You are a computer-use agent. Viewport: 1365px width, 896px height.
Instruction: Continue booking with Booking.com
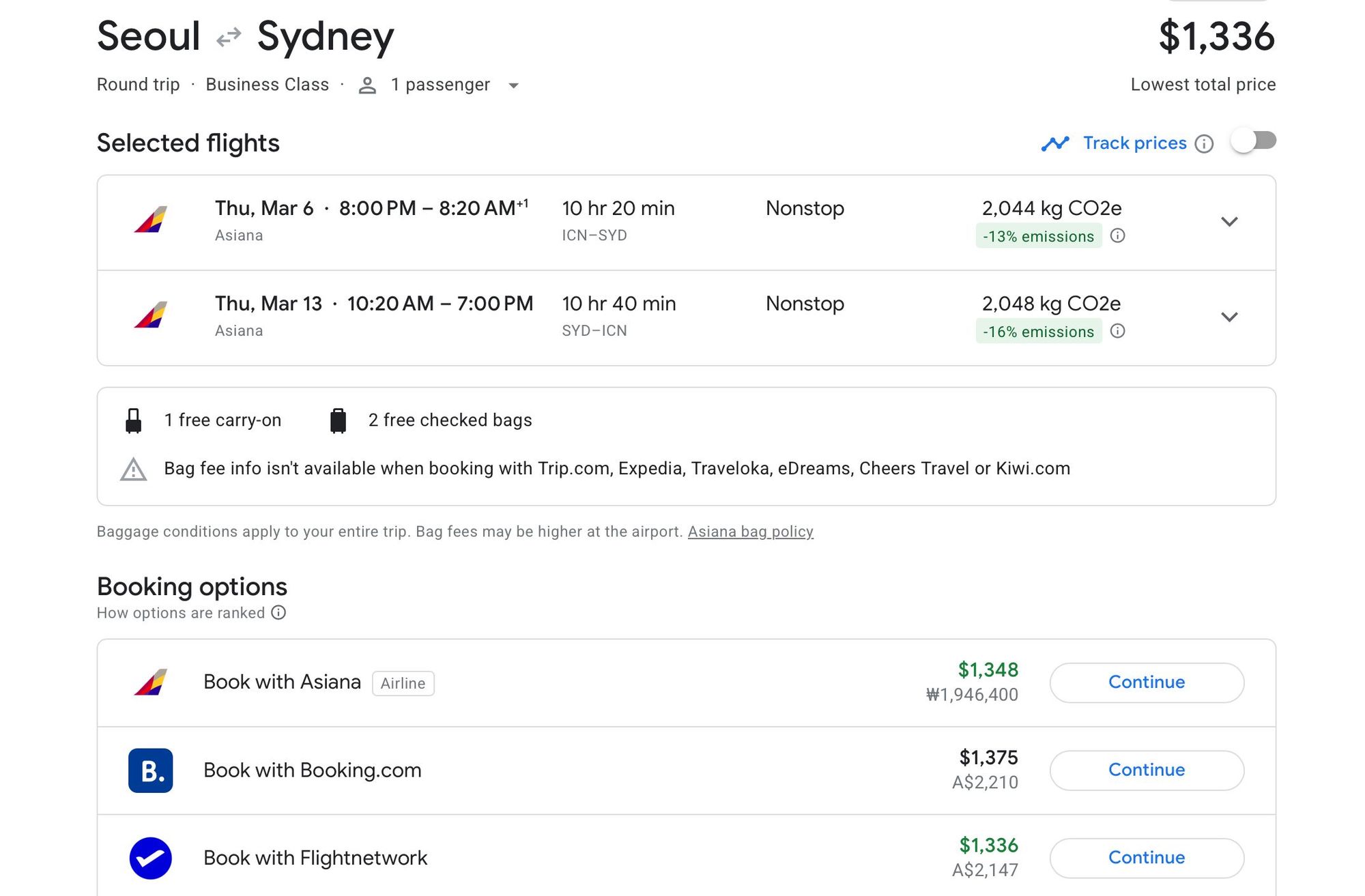[1146, 770]
